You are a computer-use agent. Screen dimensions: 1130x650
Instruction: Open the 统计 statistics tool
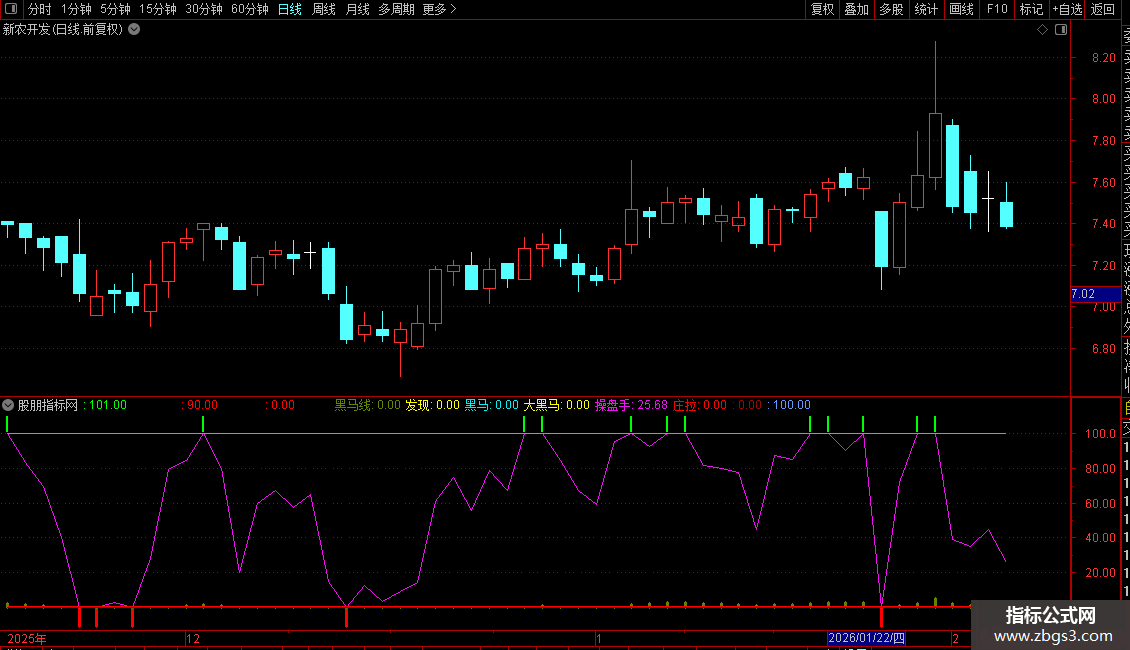926,9
